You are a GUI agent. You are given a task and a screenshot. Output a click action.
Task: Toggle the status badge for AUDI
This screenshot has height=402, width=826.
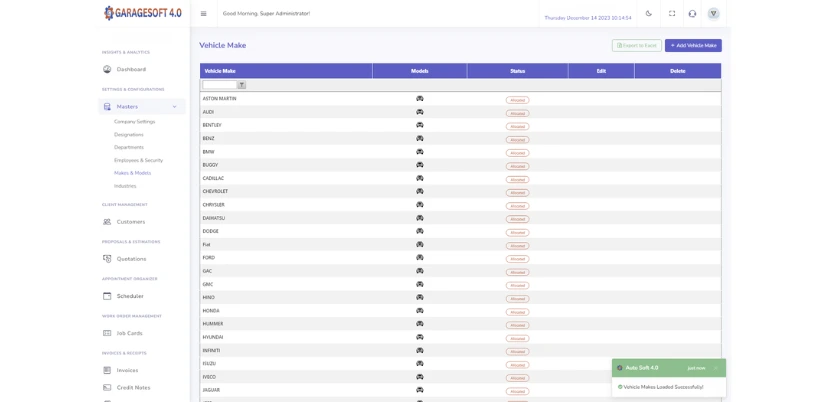coord(517,113)
